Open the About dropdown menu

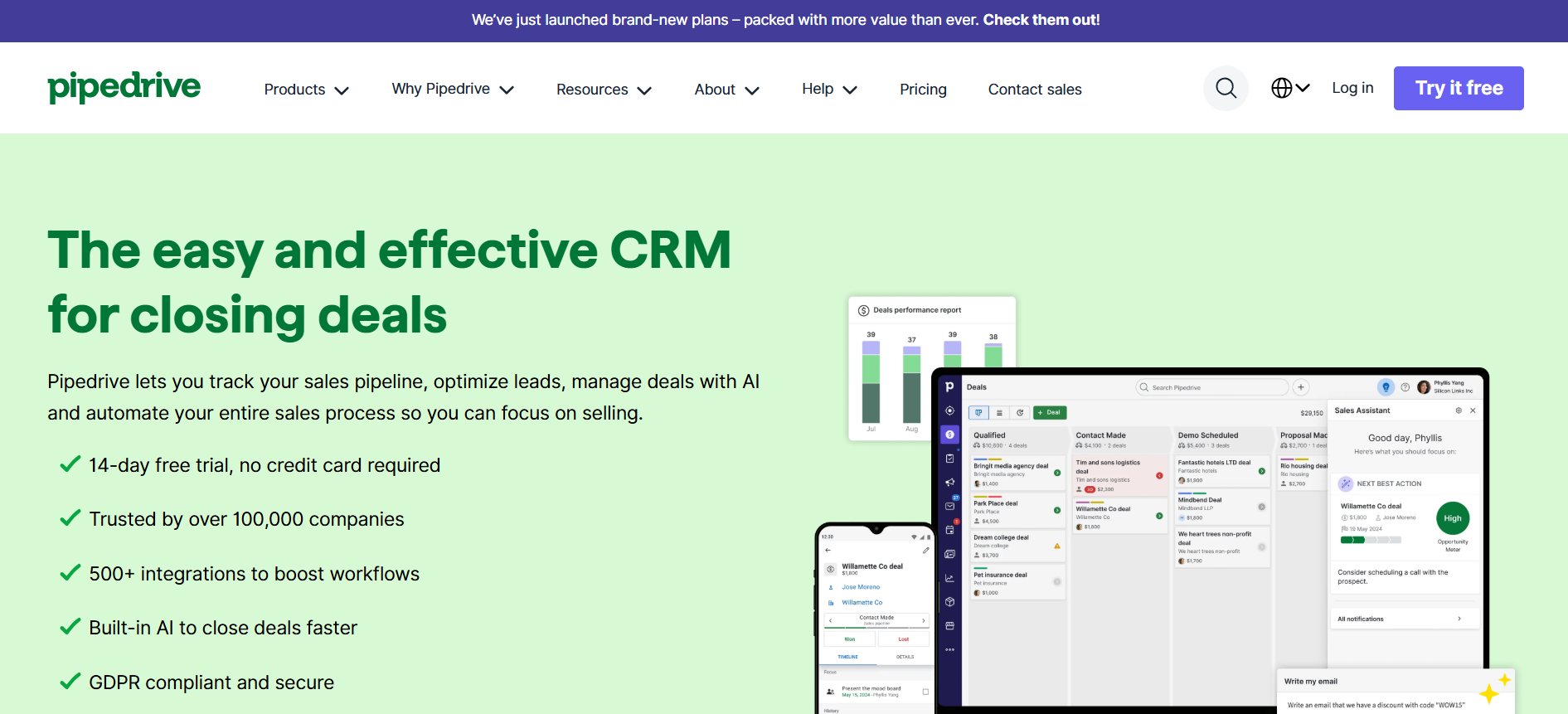(726, 90)
